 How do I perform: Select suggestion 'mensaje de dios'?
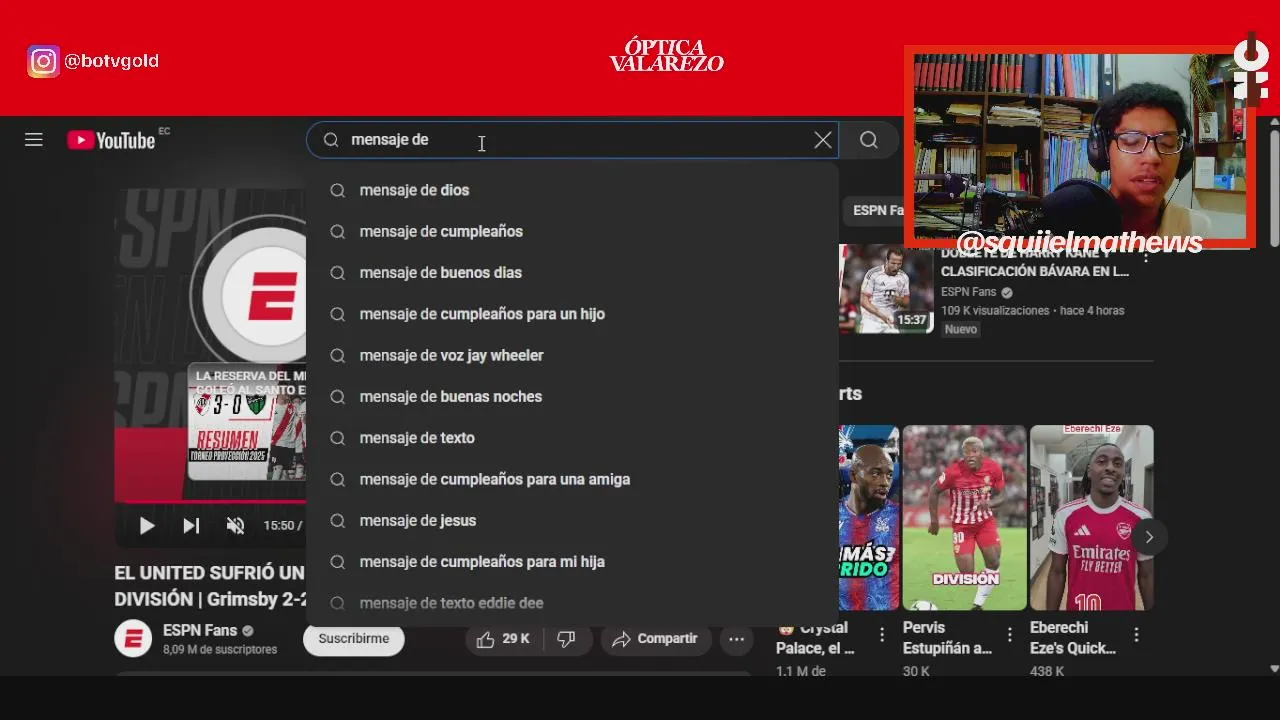[x=572, y=190]
